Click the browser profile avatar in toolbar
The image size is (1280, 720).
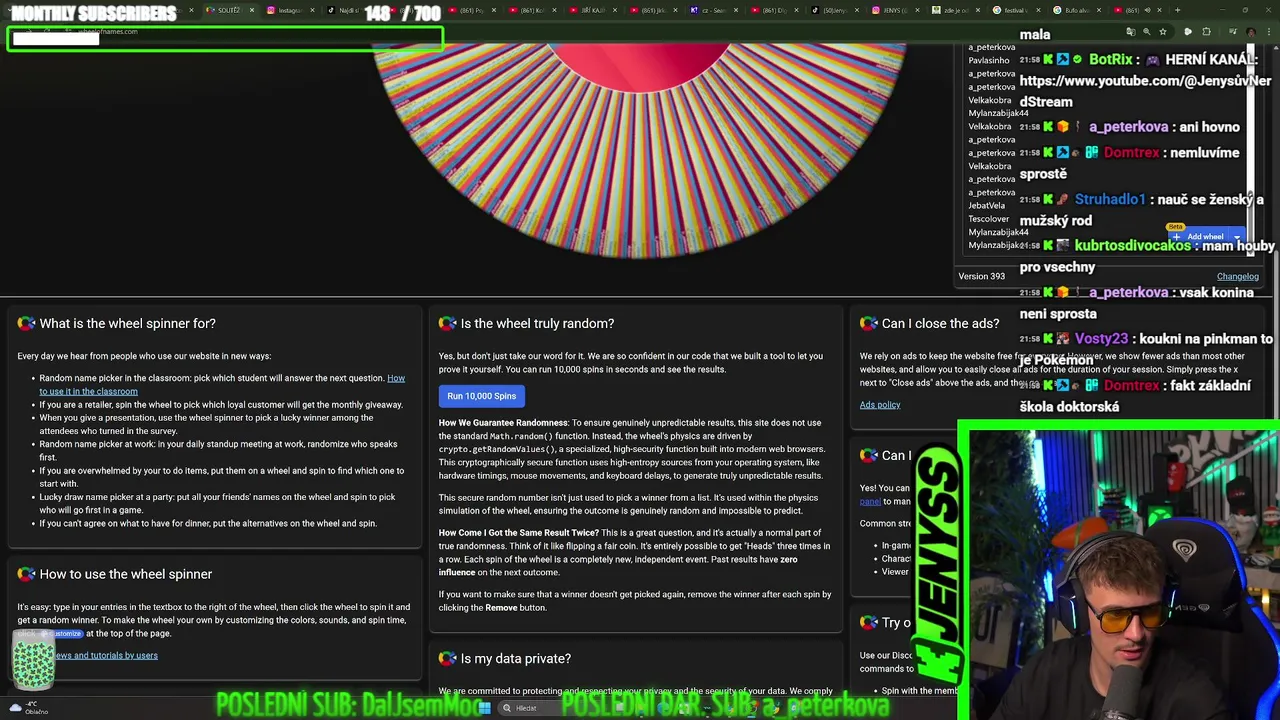tap(1250, 32)
